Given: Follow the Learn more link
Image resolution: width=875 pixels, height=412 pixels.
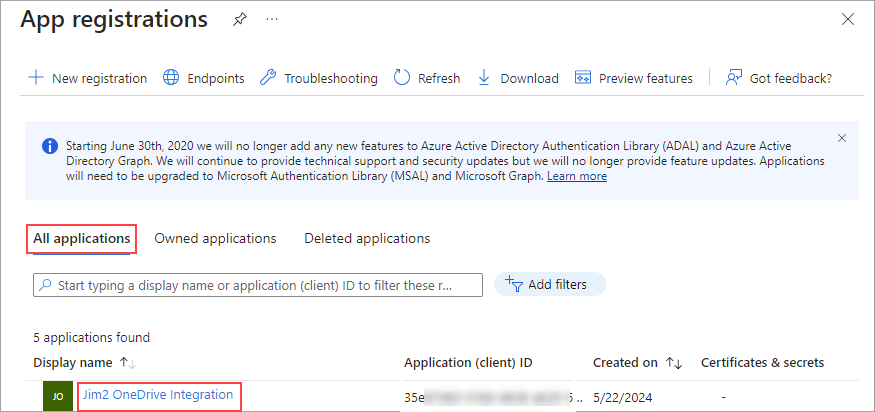Looking at the screenshot, I should pyautogui.click(x=576, y=176).
